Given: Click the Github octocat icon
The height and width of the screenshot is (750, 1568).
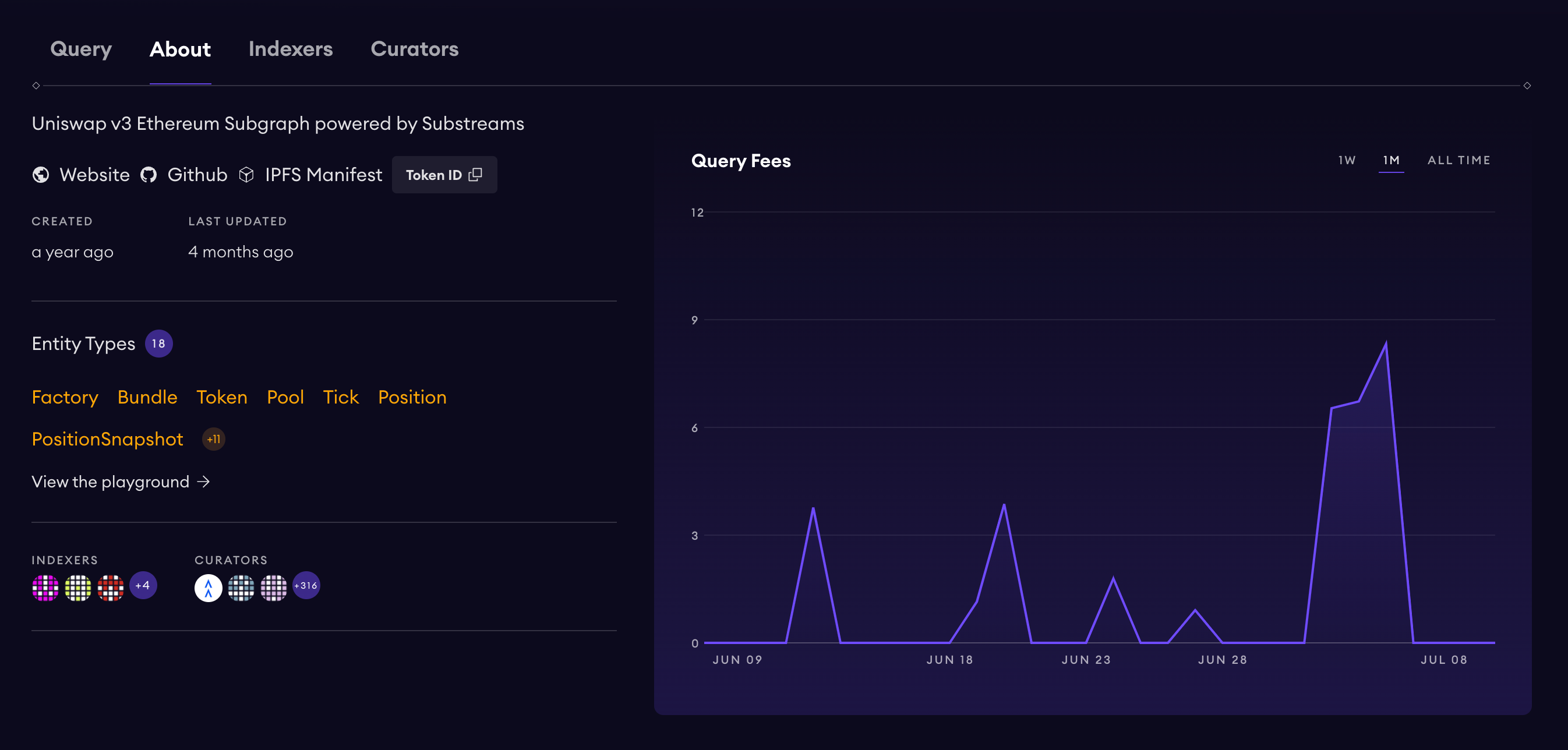Looking at the screenshot, I should (149, 175).
